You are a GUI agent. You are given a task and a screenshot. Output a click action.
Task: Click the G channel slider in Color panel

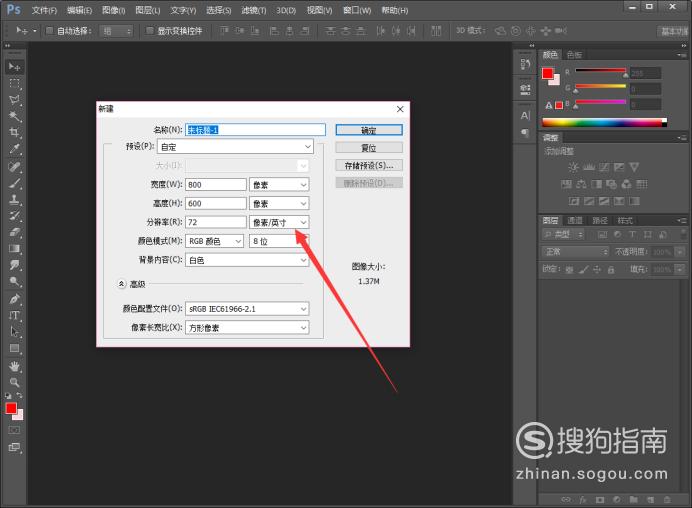point(600,87)
